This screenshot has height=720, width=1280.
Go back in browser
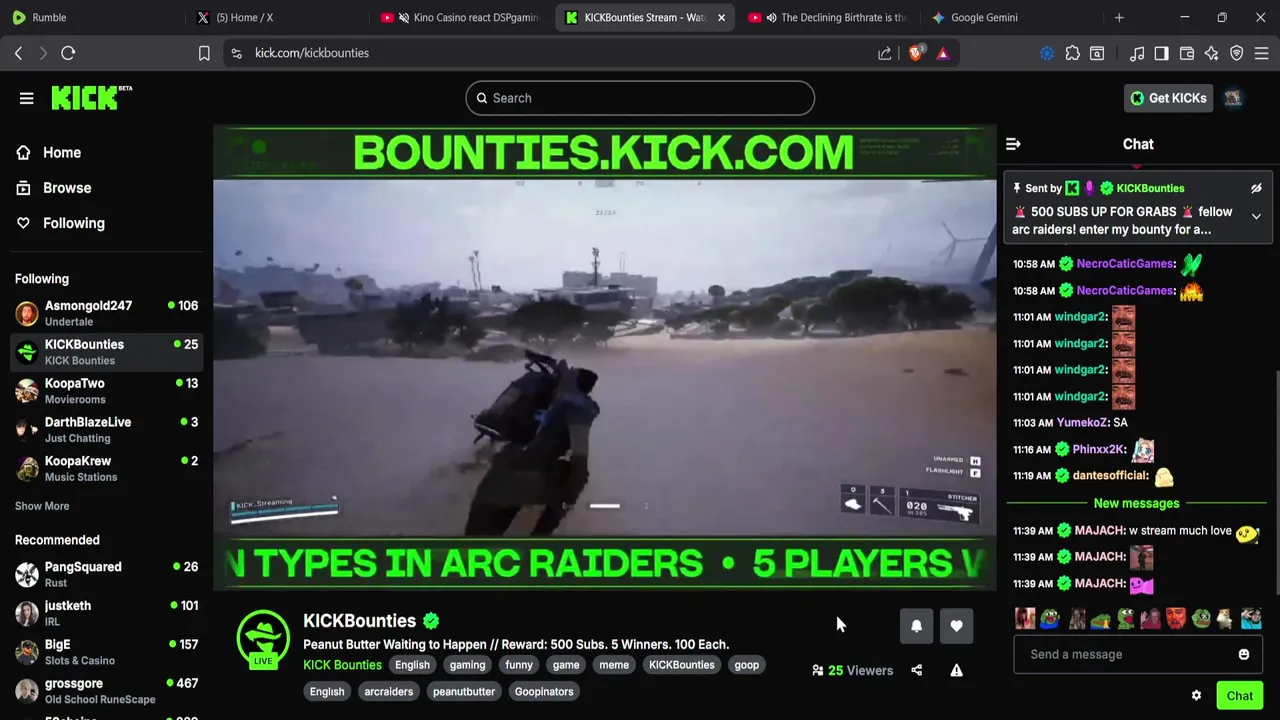tap(18, 53)
